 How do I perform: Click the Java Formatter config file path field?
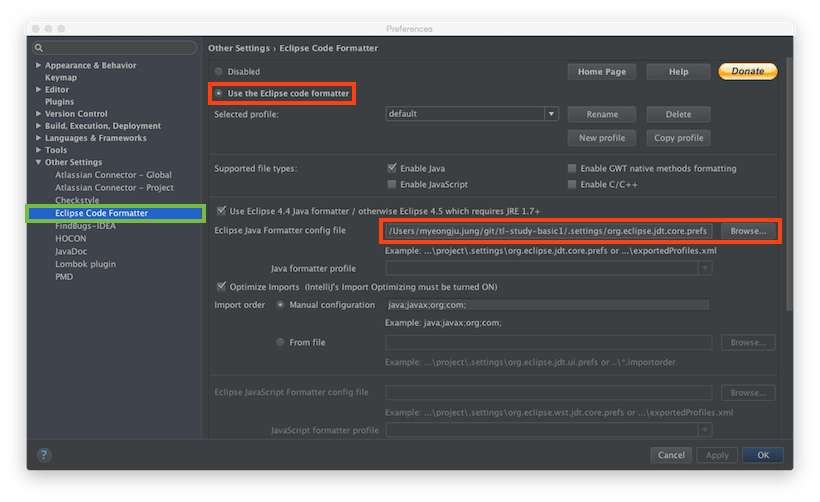coord(549,231)
